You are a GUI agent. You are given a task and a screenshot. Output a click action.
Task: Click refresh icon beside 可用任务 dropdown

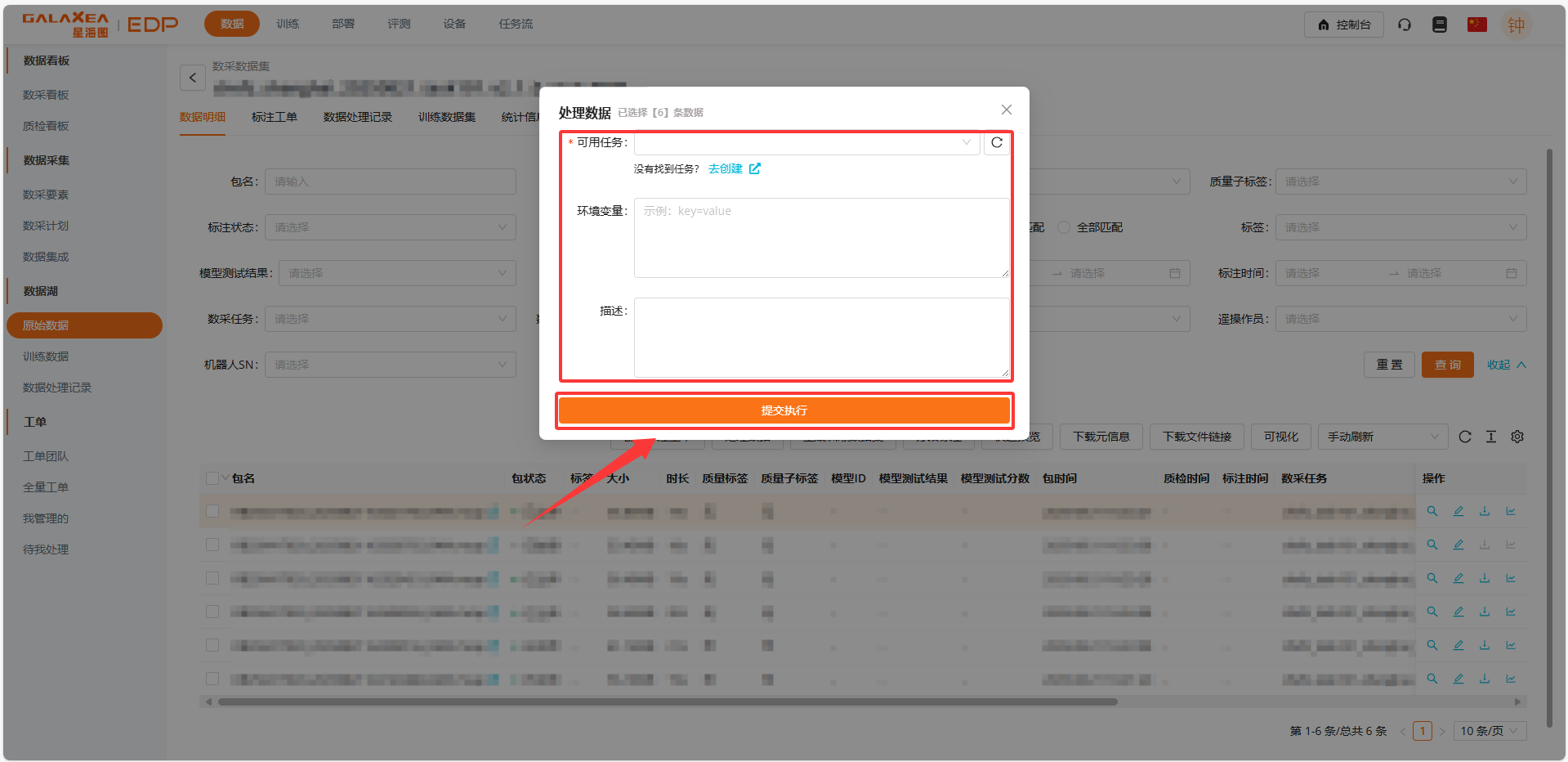(x=996, y=143)
